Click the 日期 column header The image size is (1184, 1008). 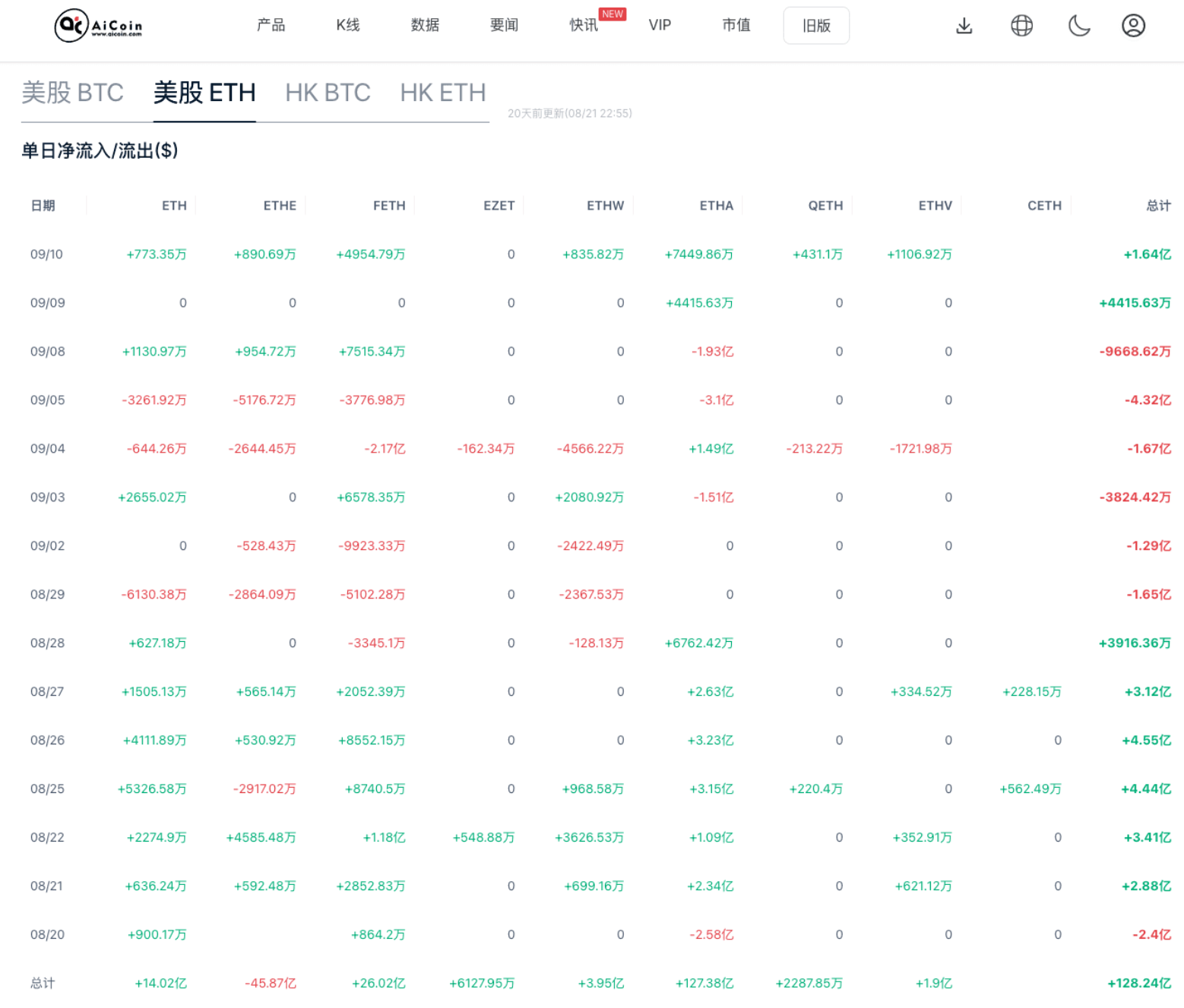(43, 206)
